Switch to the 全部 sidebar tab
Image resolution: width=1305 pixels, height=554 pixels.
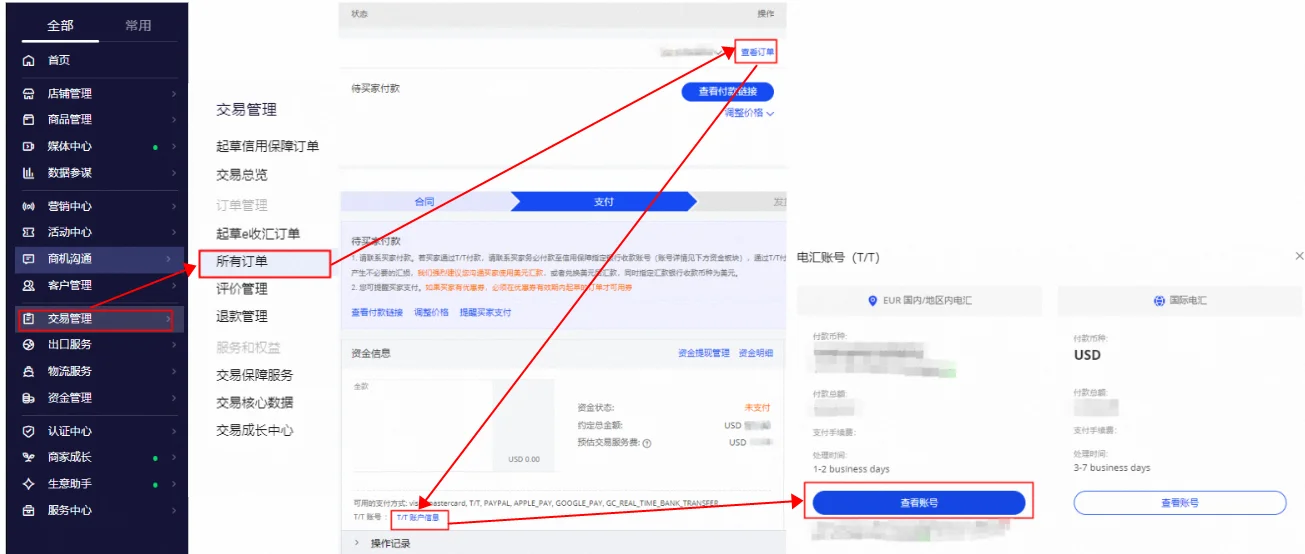click(60, 26)
